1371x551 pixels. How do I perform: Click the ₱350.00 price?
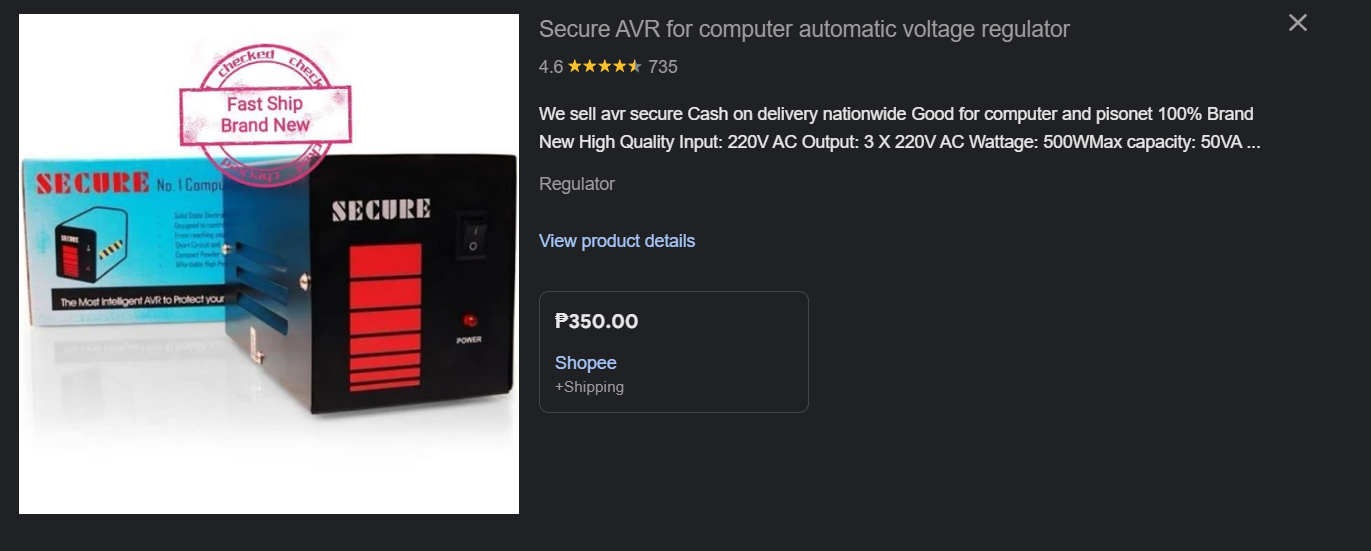point(596,321)
